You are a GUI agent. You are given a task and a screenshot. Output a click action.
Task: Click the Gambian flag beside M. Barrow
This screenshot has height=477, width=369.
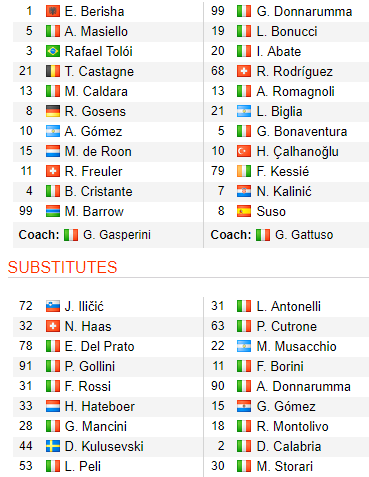coord(53,211)
